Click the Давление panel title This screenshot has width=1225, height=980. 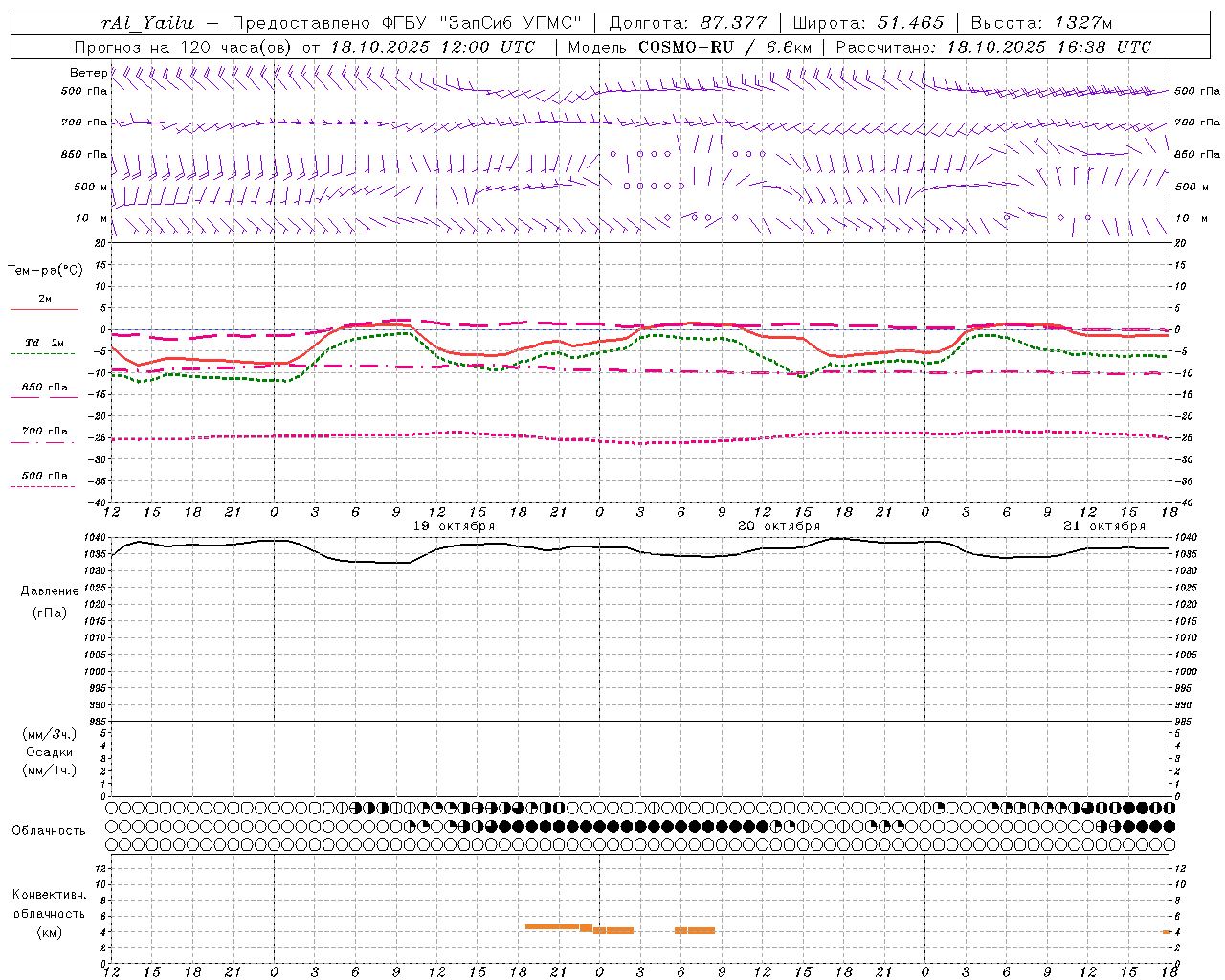[x=50, y=591]
